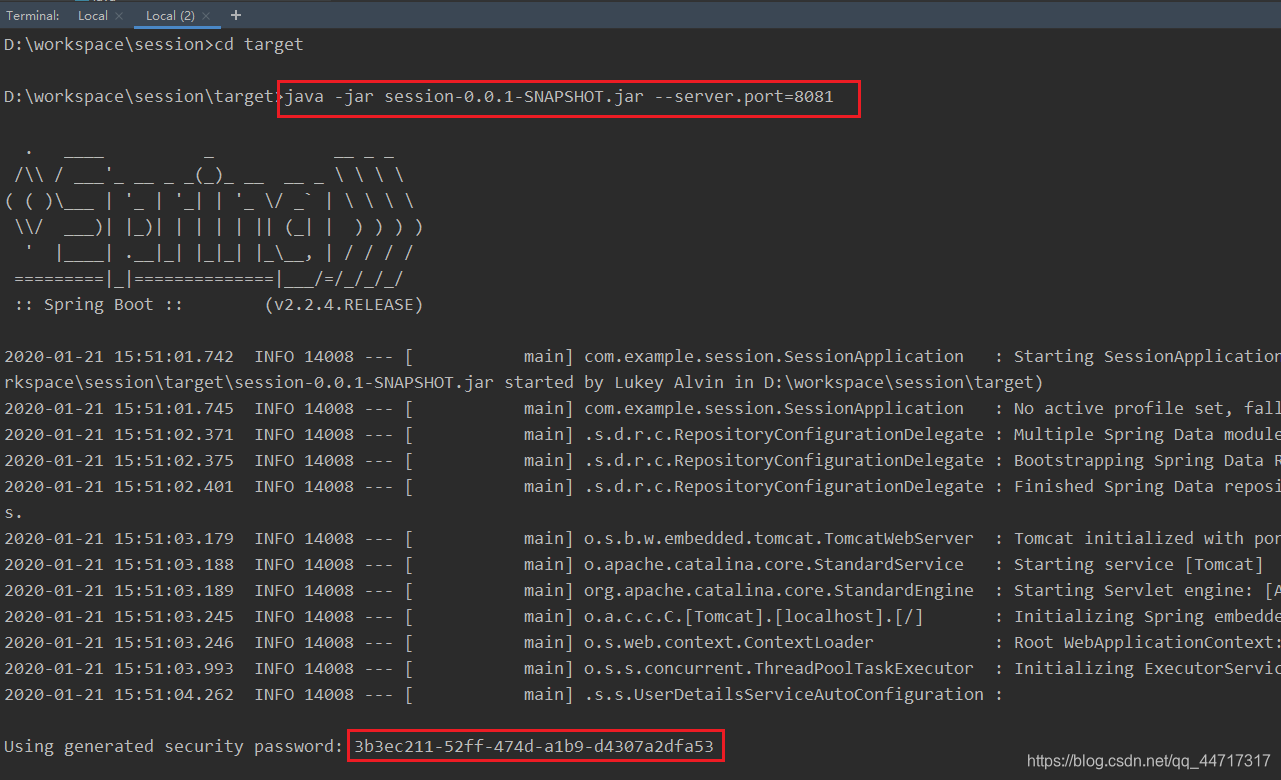This screenshot has height=780, width=1281.
Task: Click the D:\workspace\session\target prompt path
Action: pyautogui.click(x=139, y=97)
